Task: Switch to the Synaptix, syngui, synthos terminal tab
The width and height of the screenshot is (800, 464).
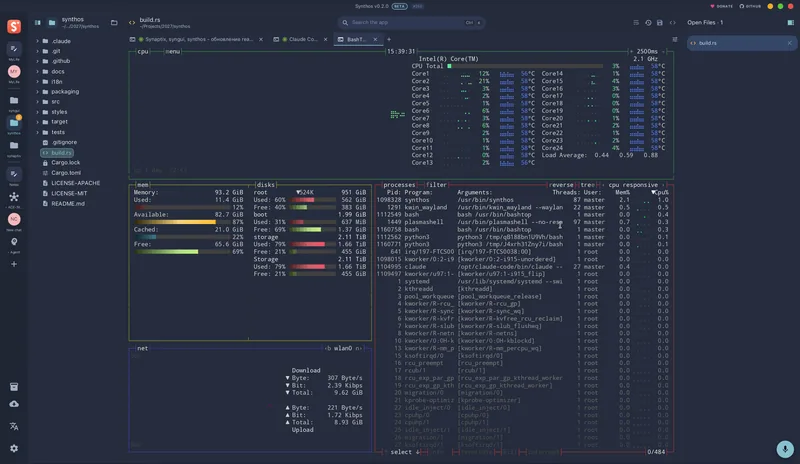Action: coord(196,39)
